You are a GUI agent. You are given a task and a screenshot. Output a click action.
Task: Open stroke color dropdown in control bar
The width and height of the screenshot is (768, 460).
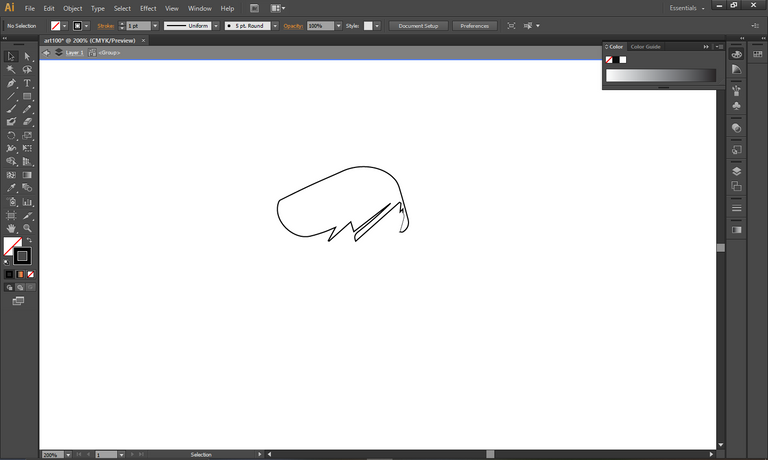87,26
